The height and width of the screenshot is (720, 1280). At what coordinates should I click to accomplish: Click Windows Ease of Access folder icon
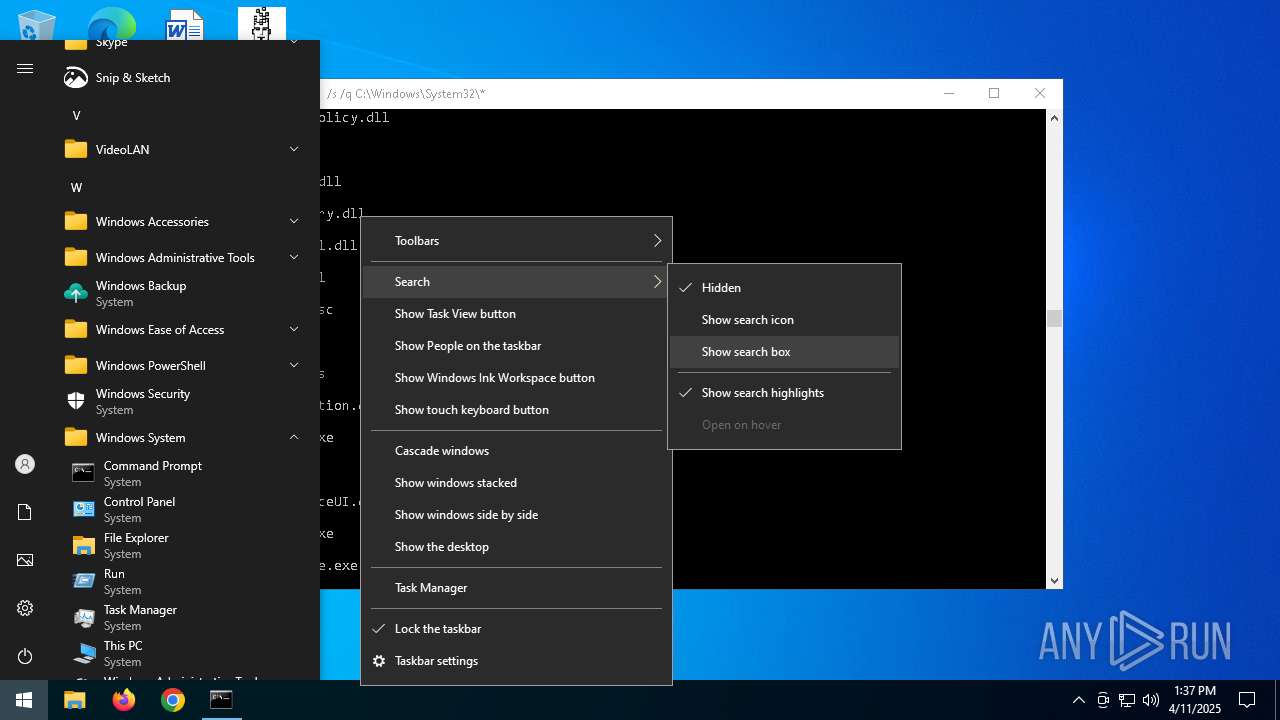tap(76, 330)
